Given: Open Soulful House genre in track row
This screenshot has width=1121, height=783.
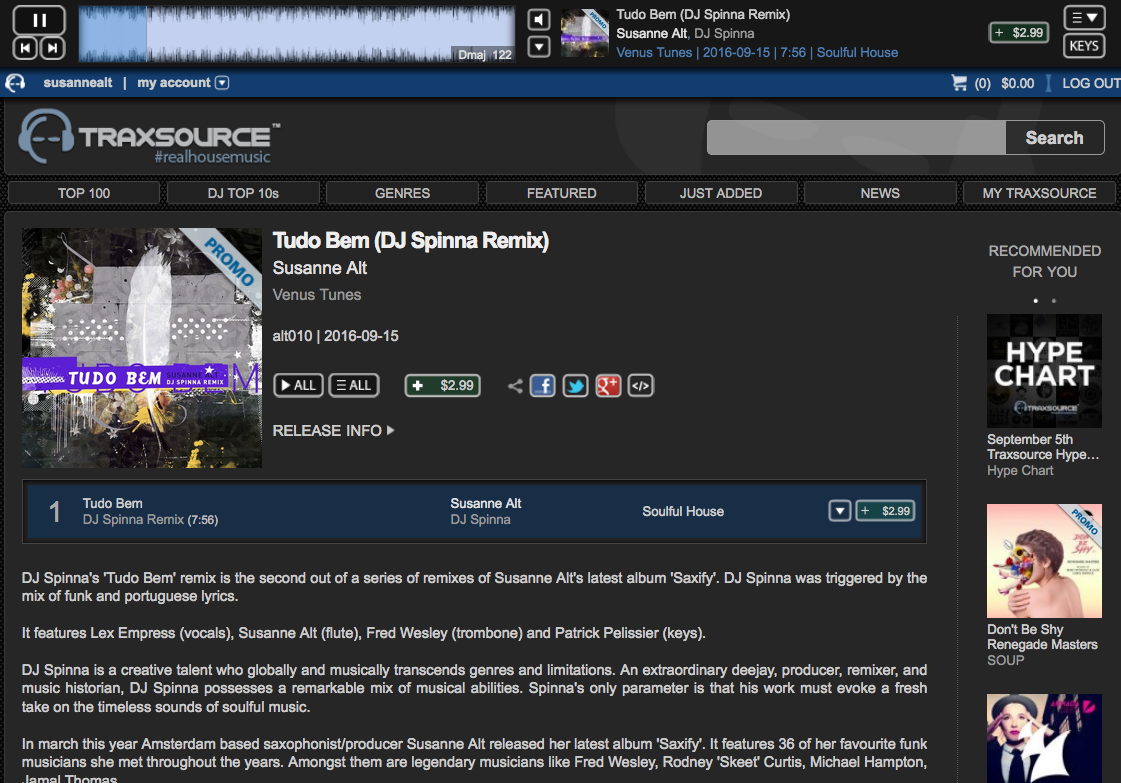Looking at the screenshot, I should point(683,511).
